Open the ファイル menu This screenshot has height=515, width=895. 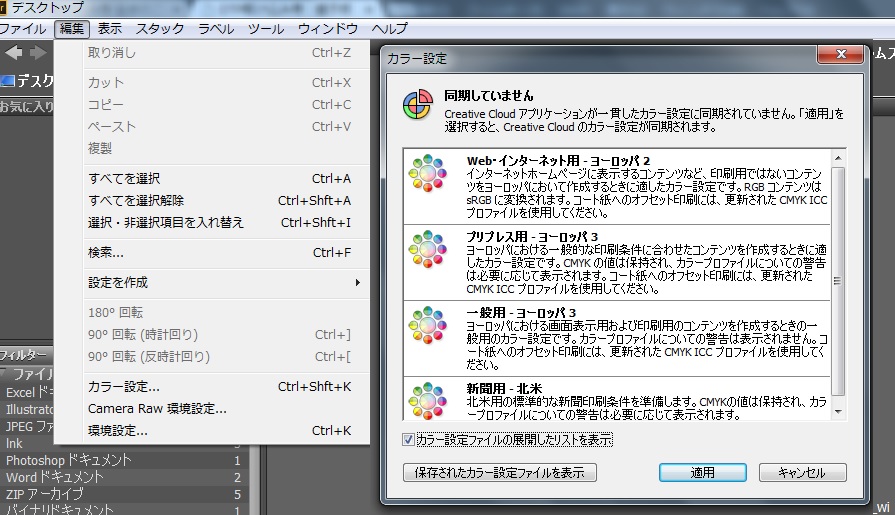click(x=23, y=29)
